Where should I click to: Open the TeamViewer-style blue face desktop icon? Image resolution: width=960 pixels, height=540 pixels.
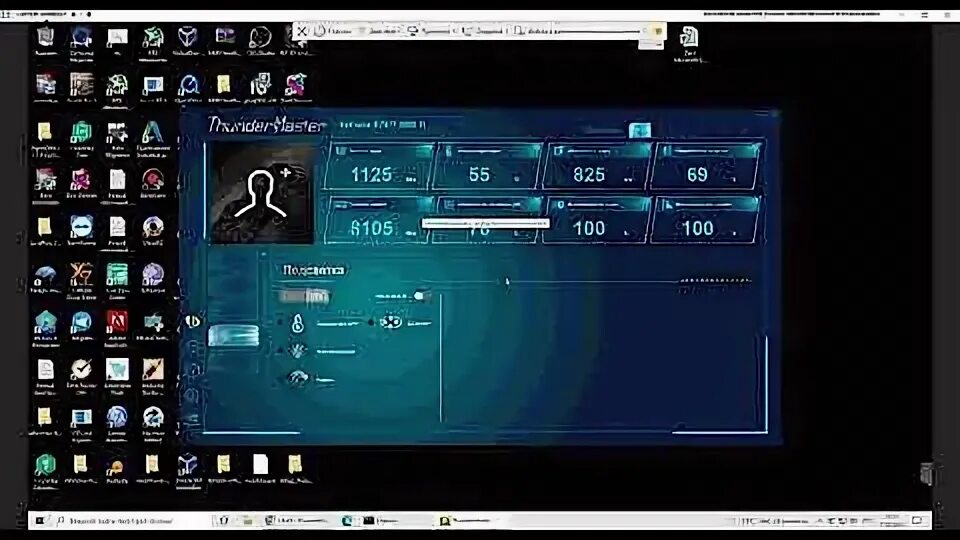pos(81,227)
